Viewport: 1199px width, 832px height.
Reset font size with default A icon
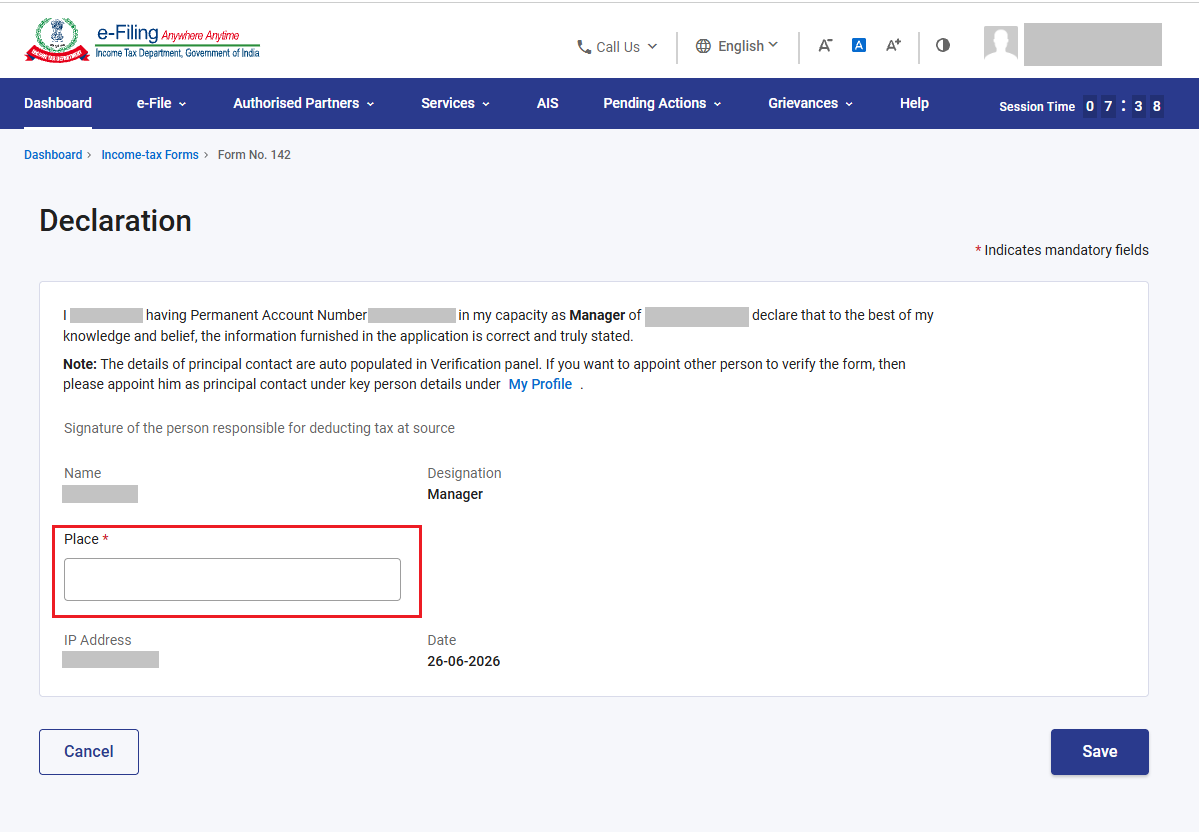859,45
